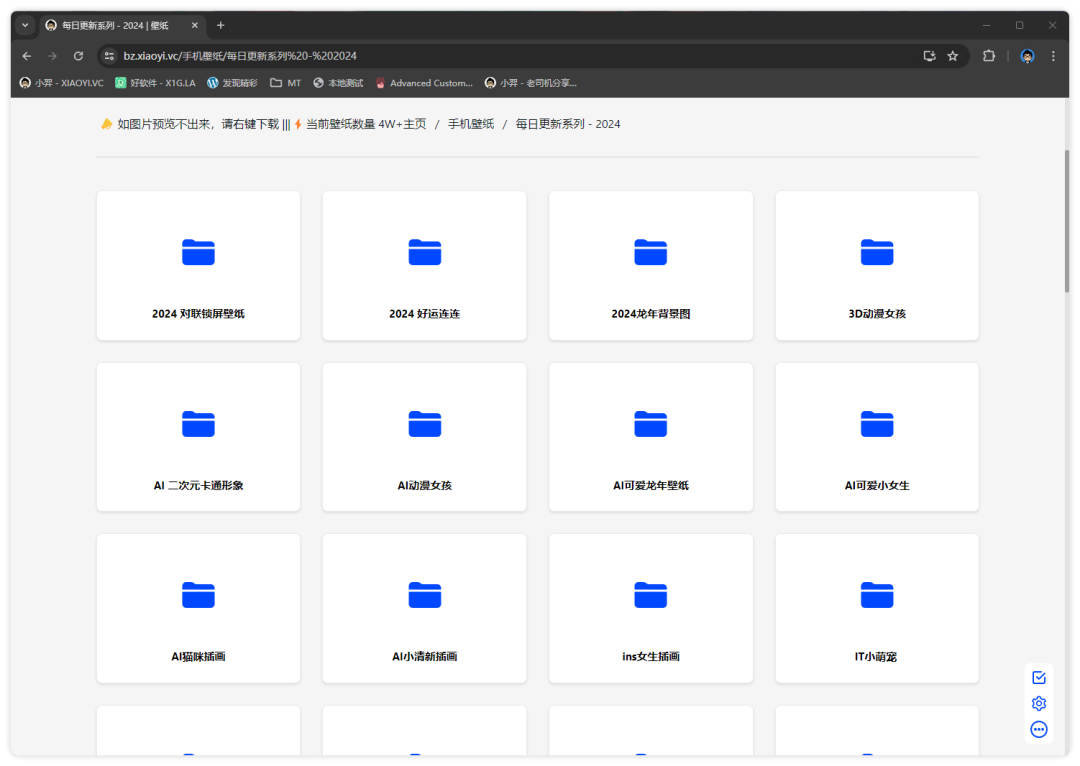Click the site info icon in address bar
This screenshot has height=766, width=1080.
(110, 56)
